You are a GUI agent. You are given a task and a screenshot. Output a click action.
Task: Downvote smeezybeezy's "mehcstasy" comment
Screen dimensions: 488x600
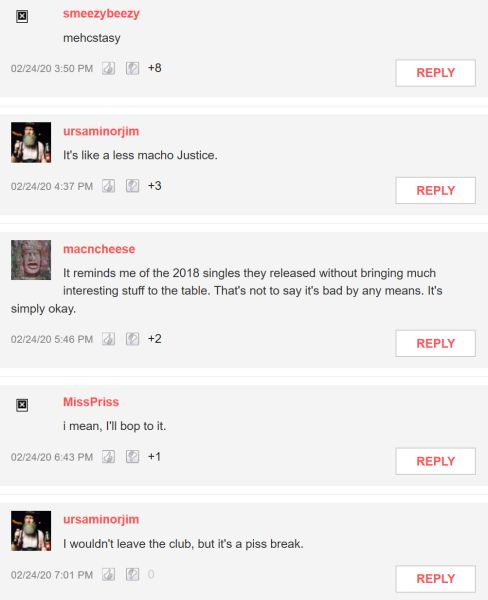(x=132, y=68)
